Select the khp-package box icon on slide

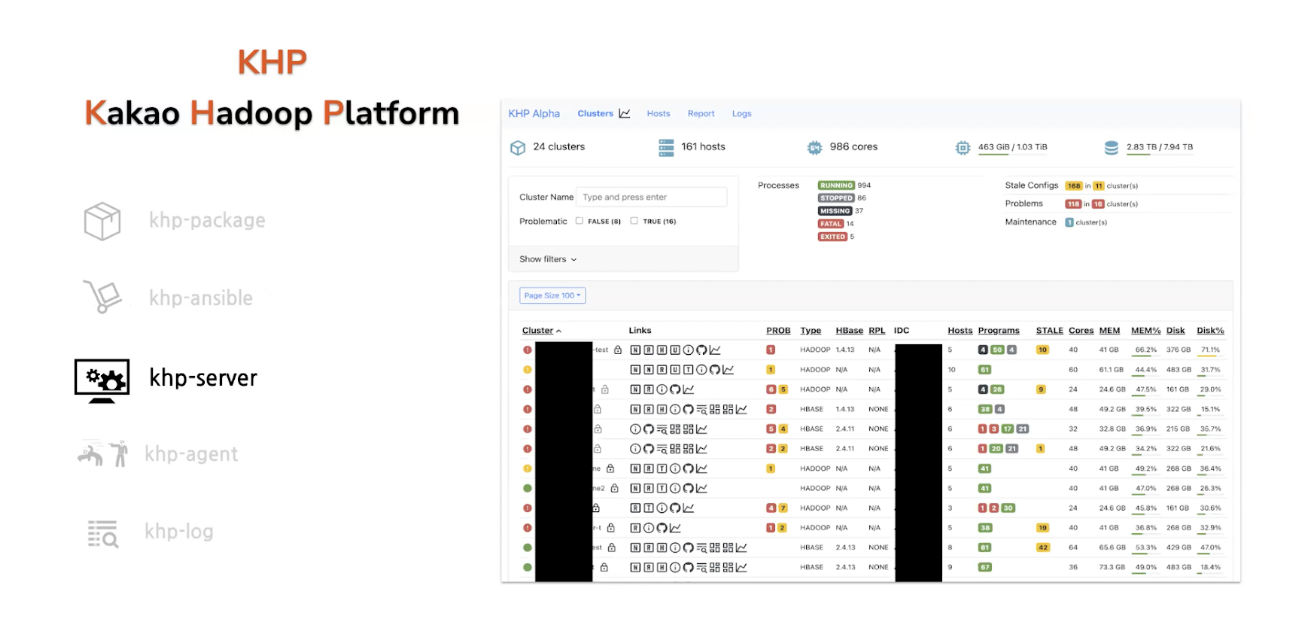[102, 221]
